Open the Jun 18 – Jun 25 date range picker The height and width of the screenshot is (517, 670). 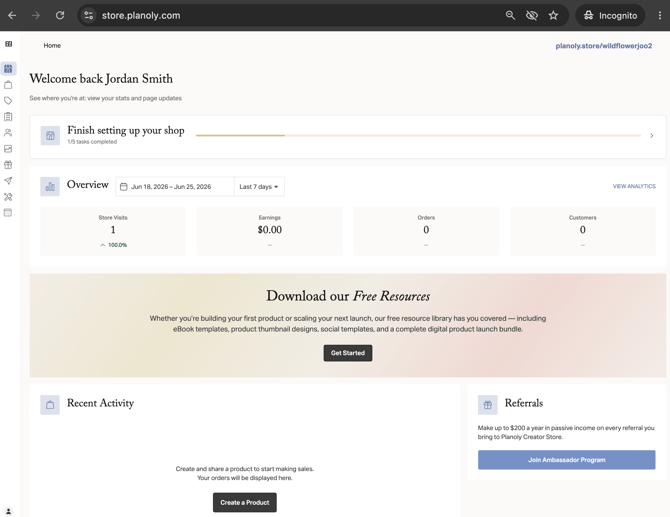pyautogui.click(x=175, y=187)
